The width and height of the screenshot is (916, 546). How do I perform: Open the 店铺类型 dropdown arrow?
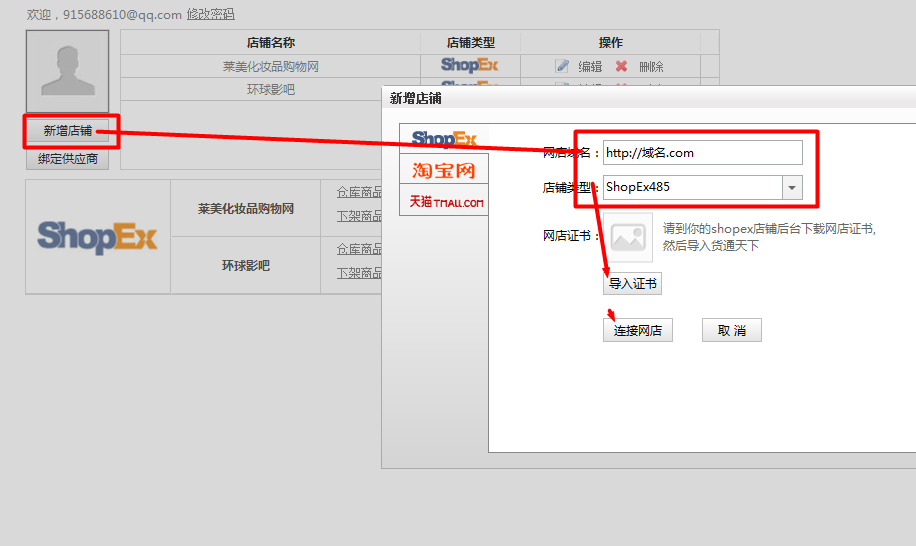coord(792,187)
